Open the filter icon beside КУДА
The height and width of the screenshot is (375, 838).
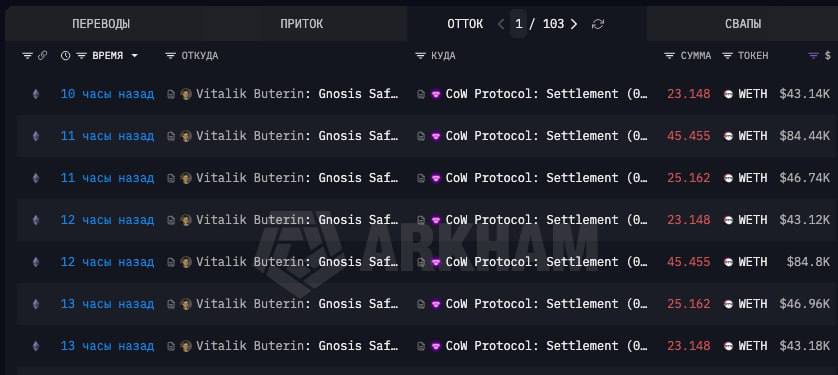tap(420, 56)
